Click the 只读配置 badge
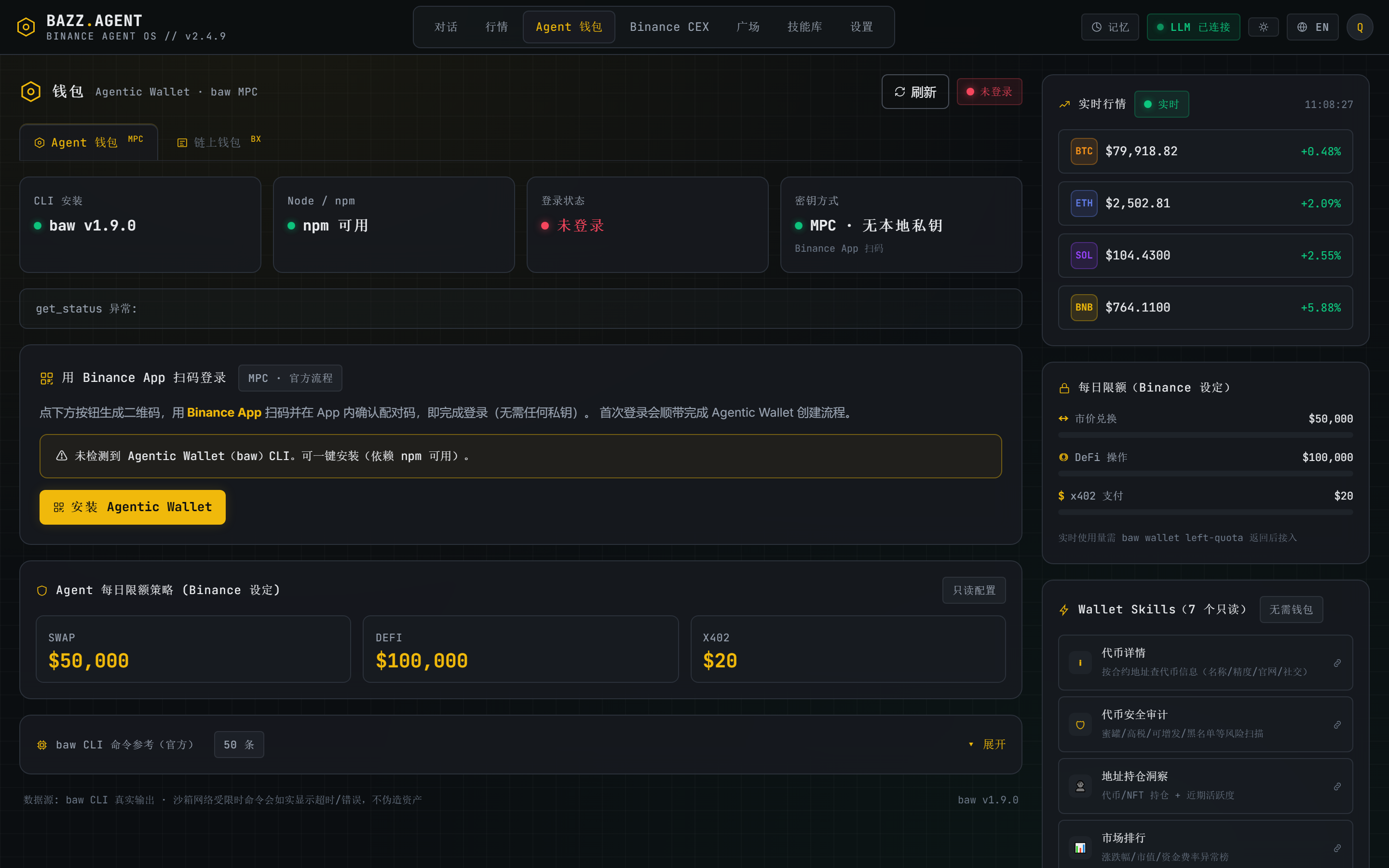Image resolution: width=1389 pixels, height=868 pixels. (x=974, y=590)
